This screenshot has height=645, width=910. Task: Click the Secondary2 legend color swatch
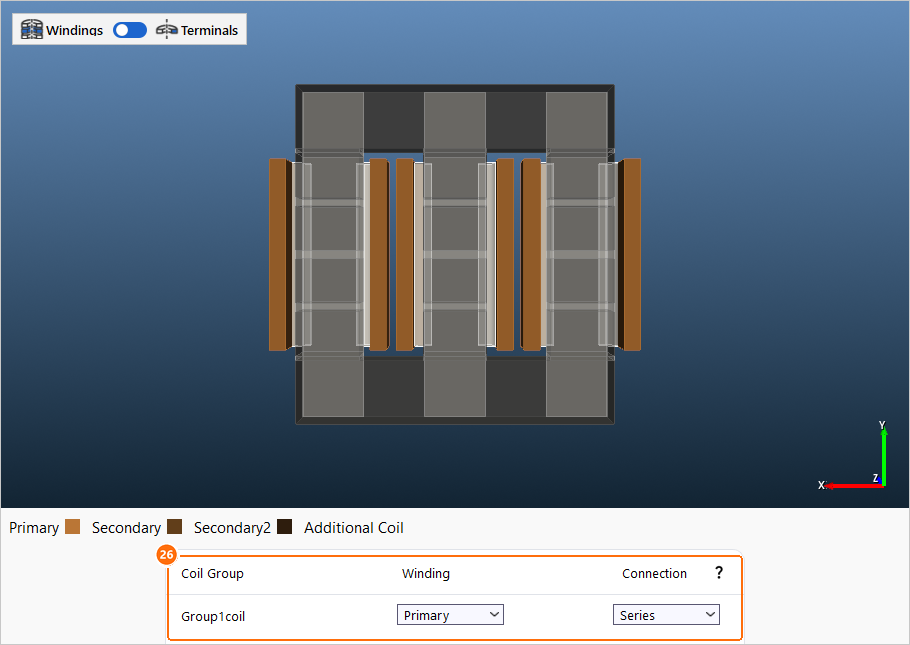point(284,527)
